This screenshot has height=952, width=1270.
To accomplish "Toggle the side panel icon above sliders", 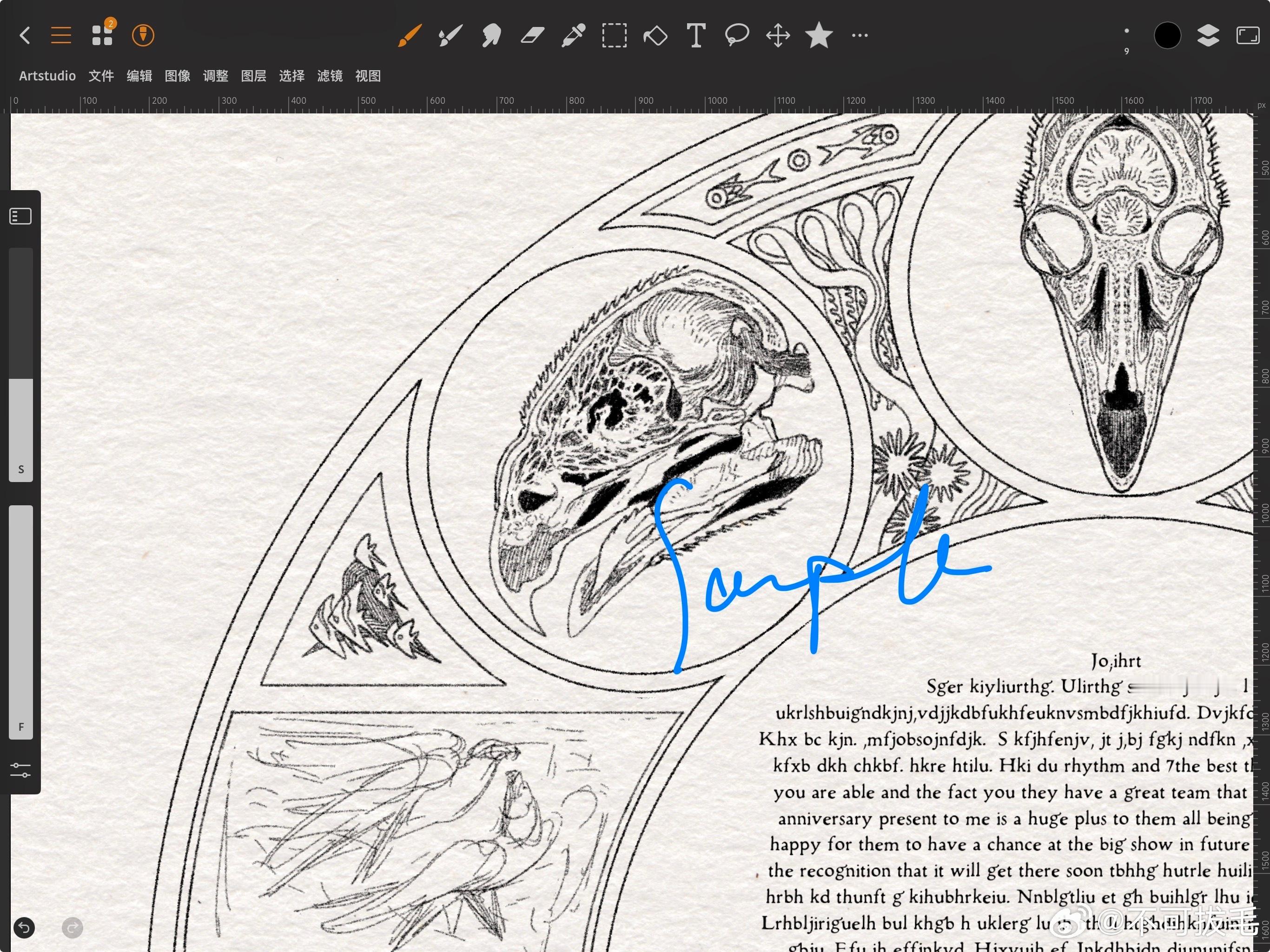I will pos(20,217).
